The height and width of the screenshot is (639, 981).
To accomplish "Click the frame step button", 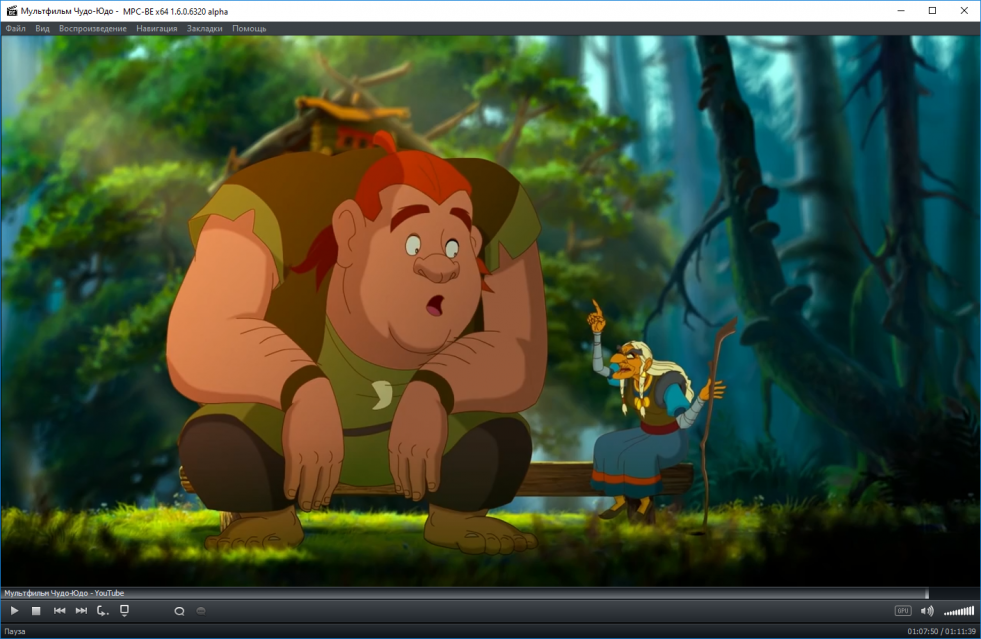I will (103, 610).
